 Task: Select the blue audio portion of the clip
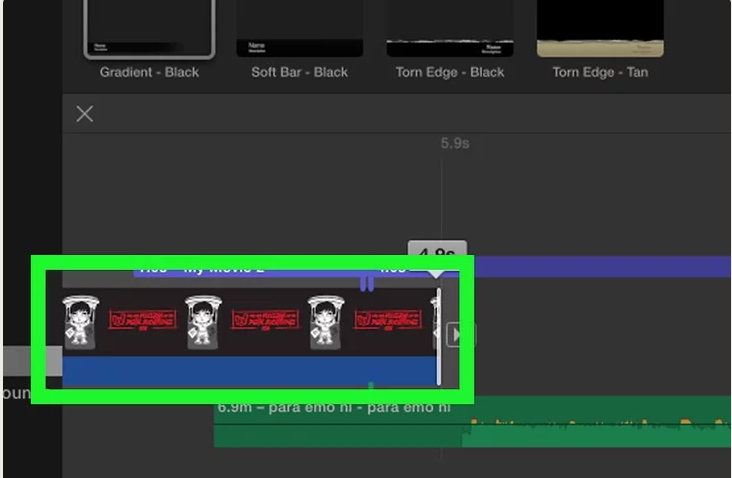point(250,372)
